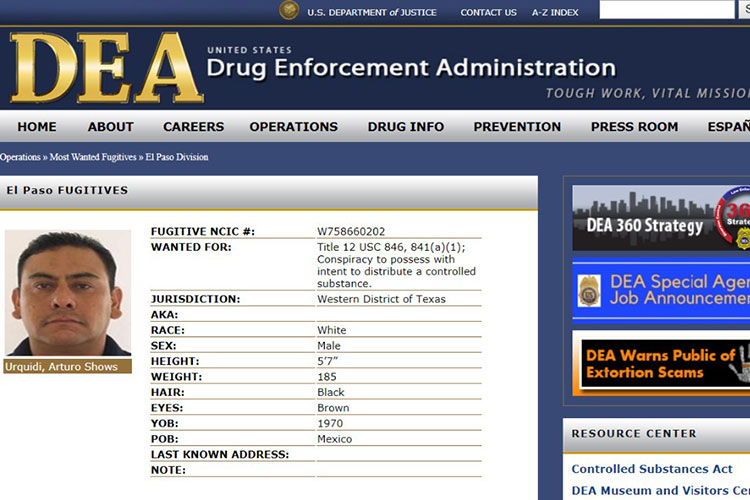750x500 pixels.
Task: Click the Department of Justice seal icon
Action: [289, 10]
